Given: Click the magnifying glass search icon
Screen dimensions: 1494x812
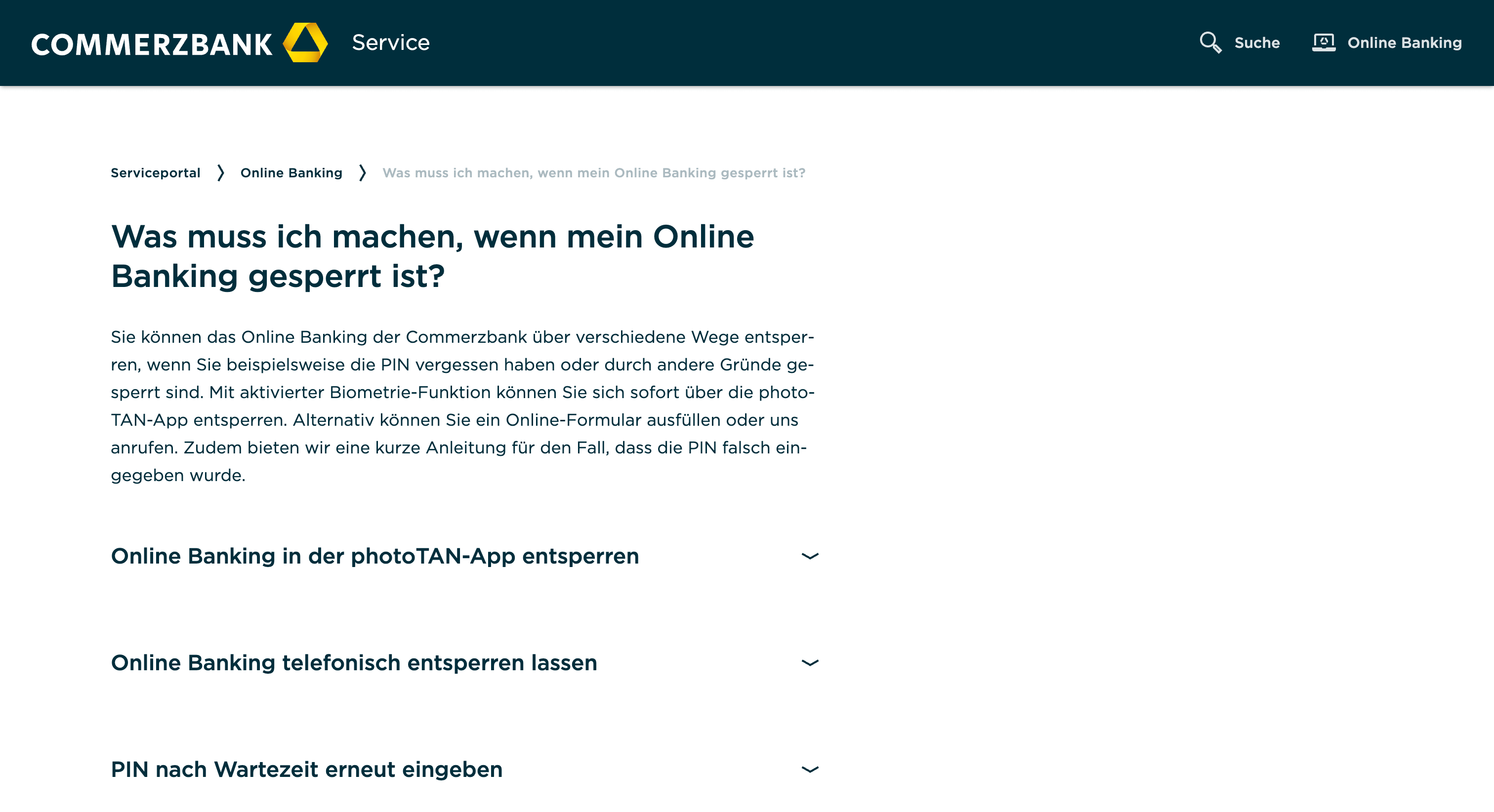Looking at the screenshot, I should 1210,43.
